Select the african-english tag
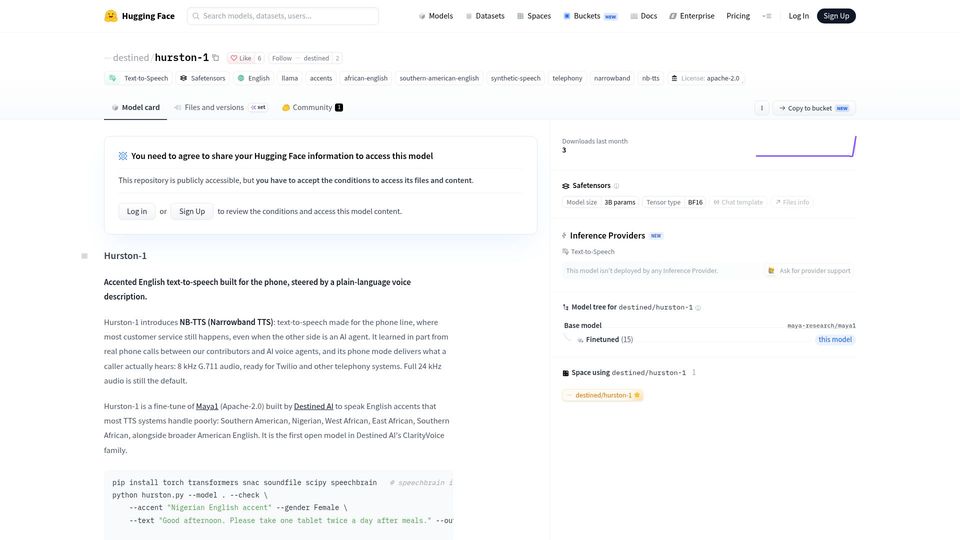This screenshot has height=540, width=960. point(366,78)
